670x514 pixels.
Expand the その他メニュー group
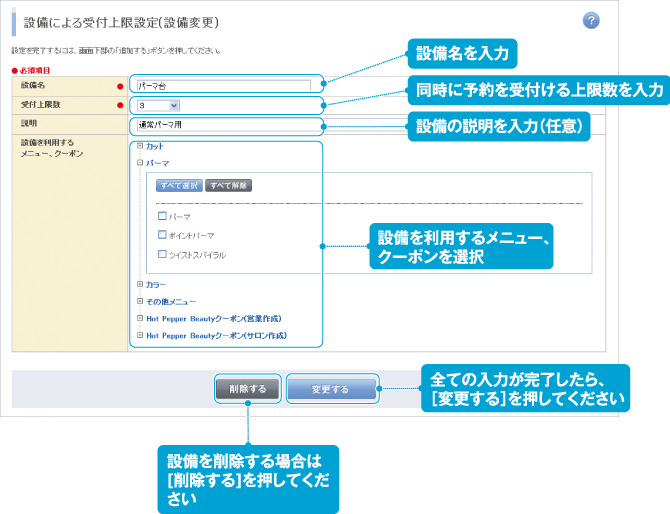[140, 302]
